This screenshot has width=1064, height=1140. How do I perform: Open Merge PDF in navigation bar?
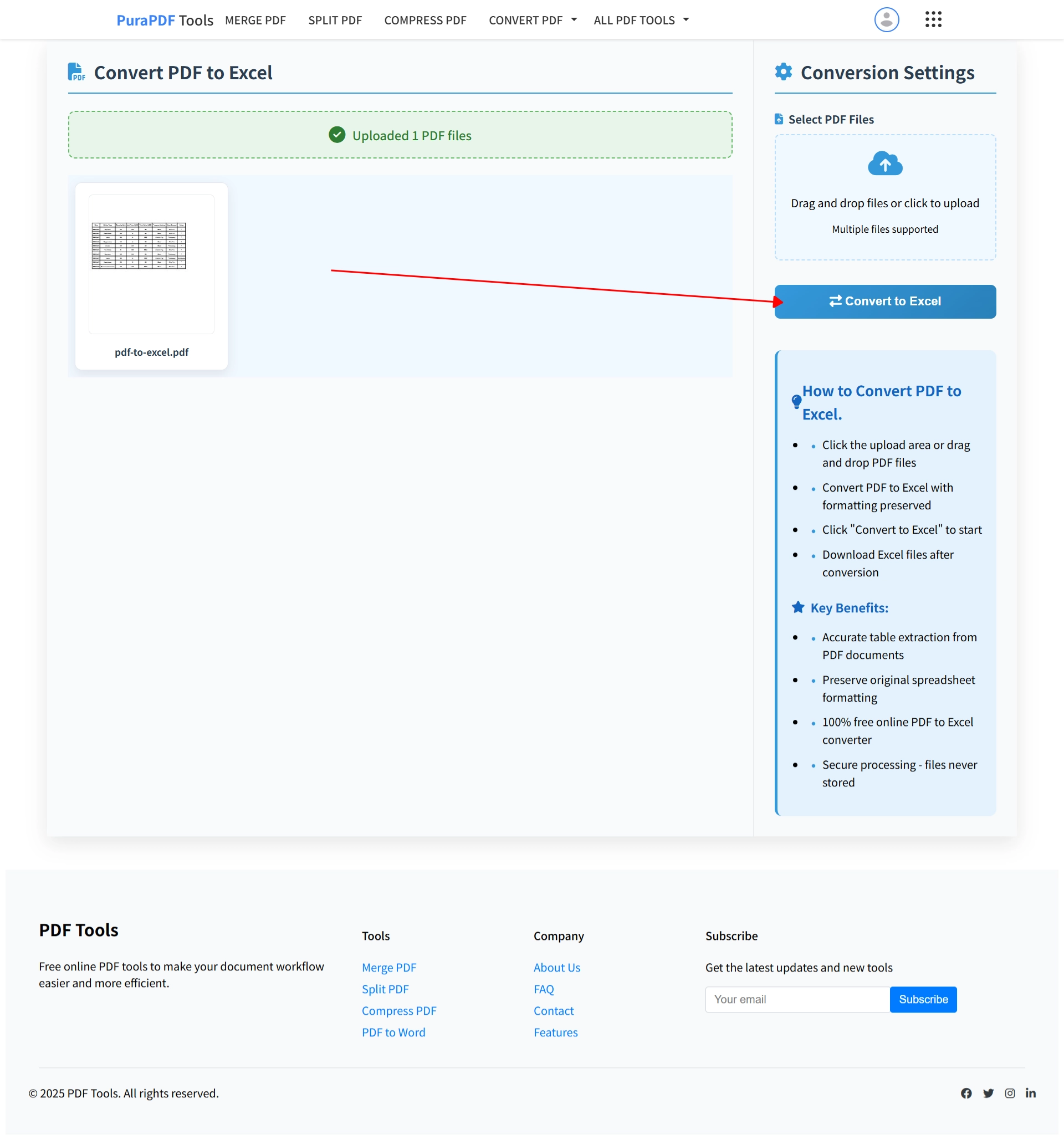tap(255, 20)
